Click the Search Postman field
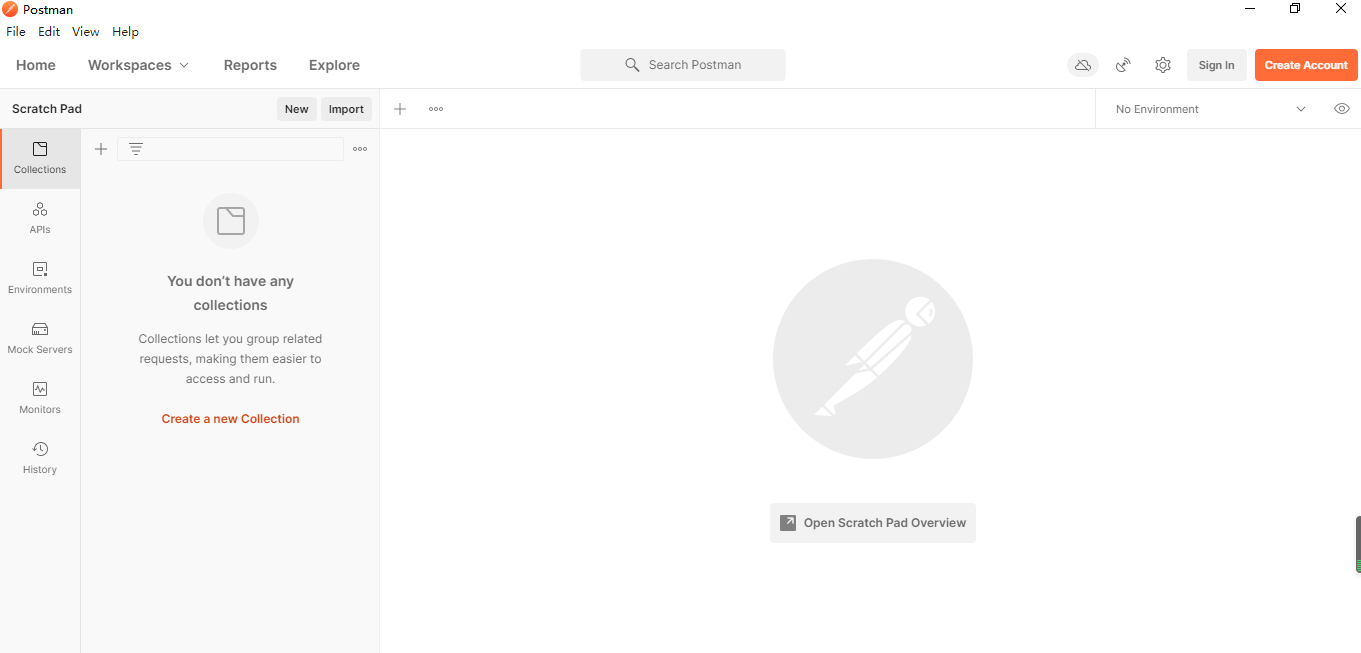Screen dimensions: 1361x653 click(683, 65)
